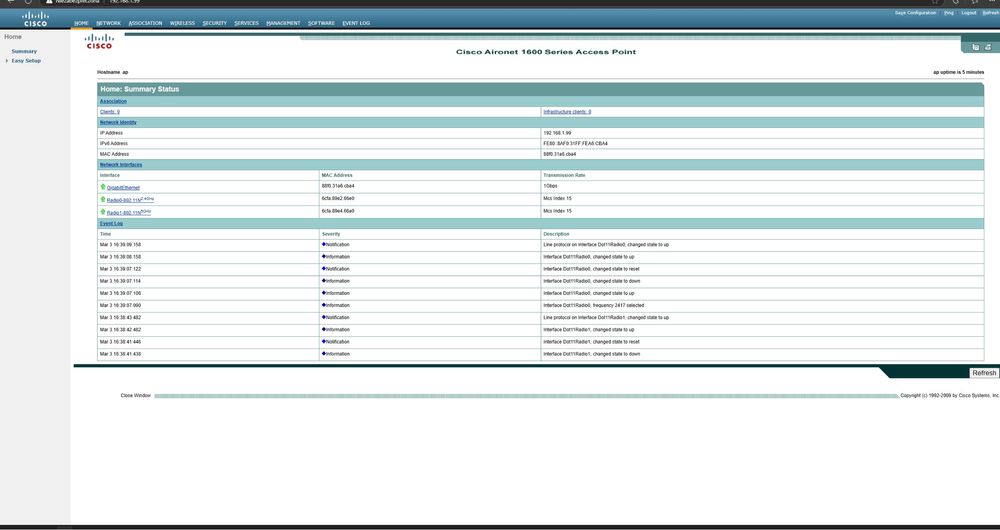Expand the Easy Setup arrow in the sidebar
The height and width of the screenshot is (530, 1000).
pyautogui.click(x=7, y=61)
